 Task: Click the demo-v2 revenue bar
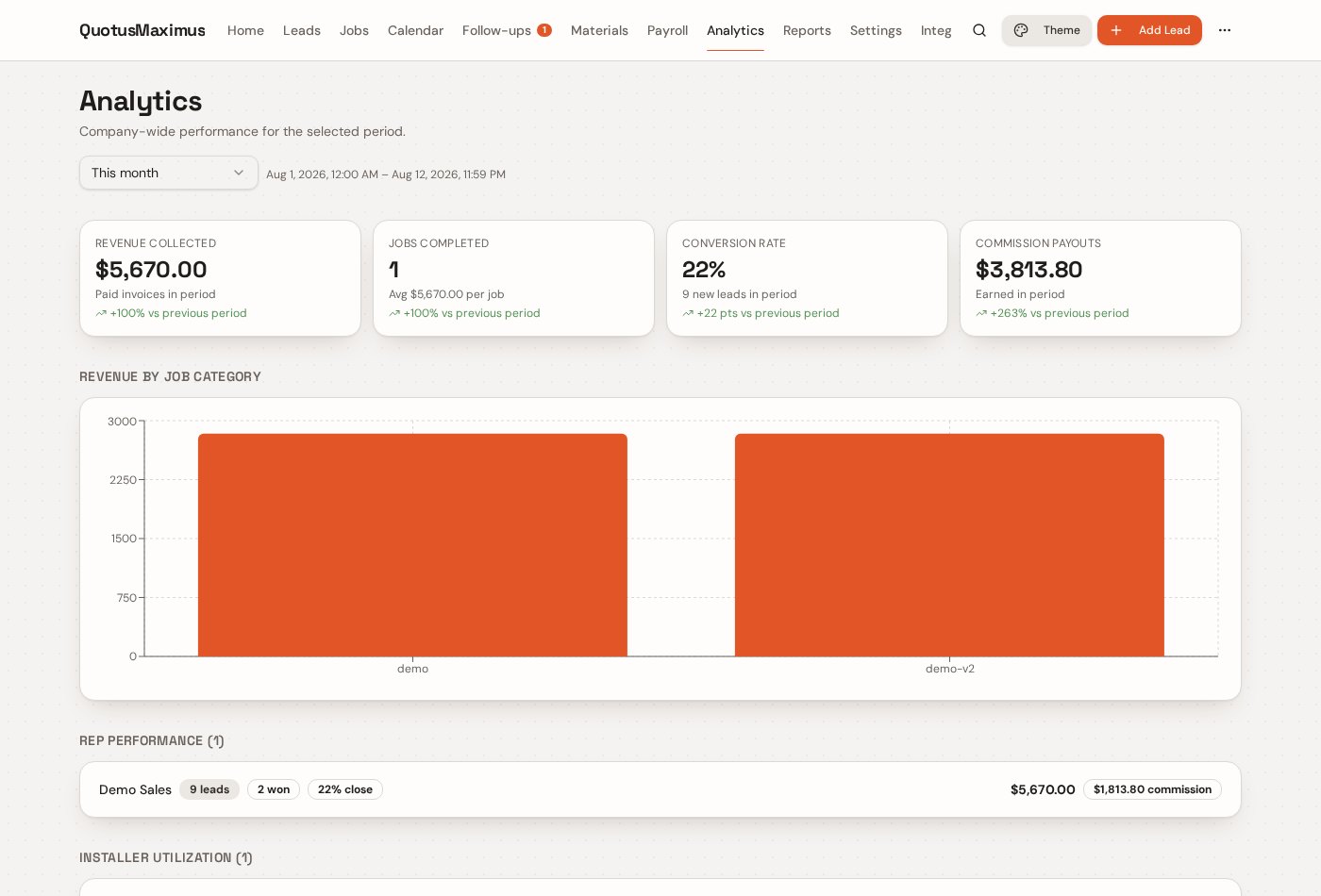pos(949,545)
